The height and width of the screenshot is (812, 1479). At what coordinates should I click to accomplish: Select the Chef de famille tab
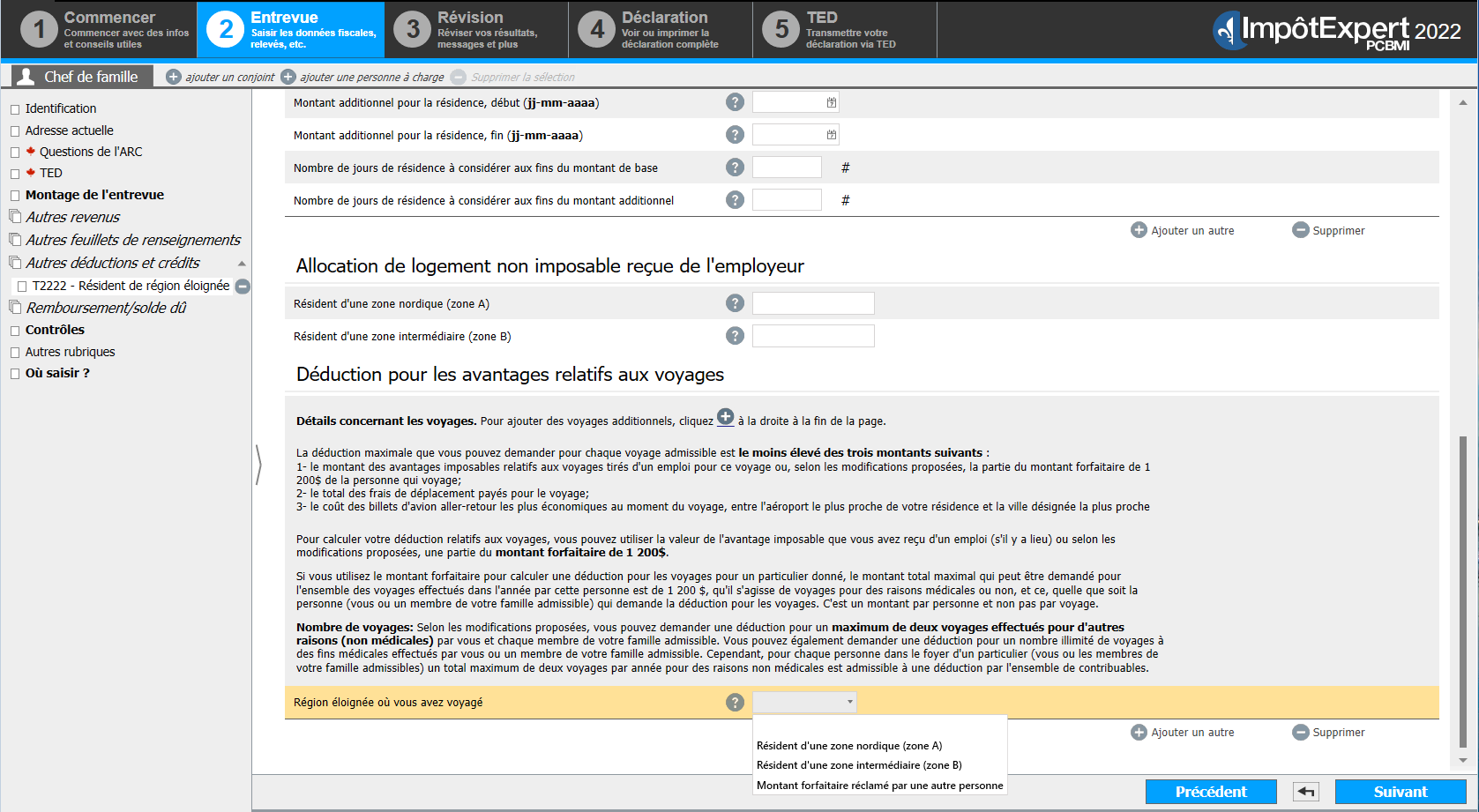(x=82, y=77)
